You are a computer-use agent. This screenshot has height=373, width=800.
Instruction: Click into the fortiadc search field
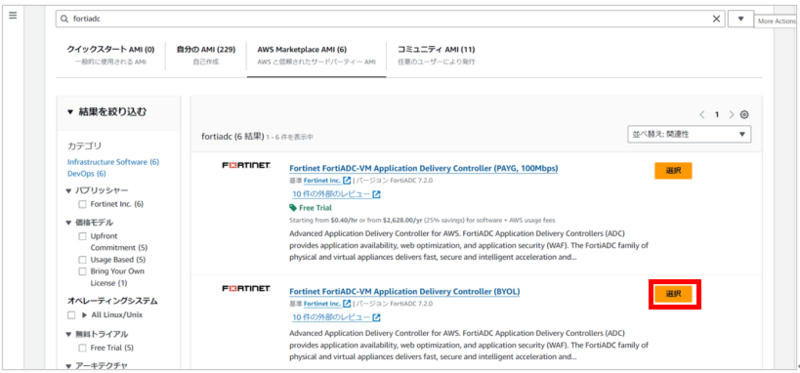390,19
